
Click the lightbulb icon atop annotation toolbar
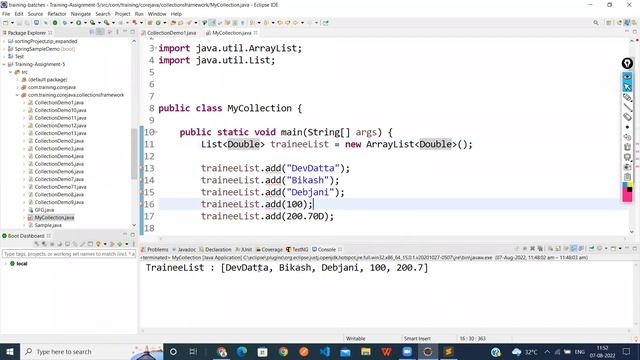click(627, 63)
